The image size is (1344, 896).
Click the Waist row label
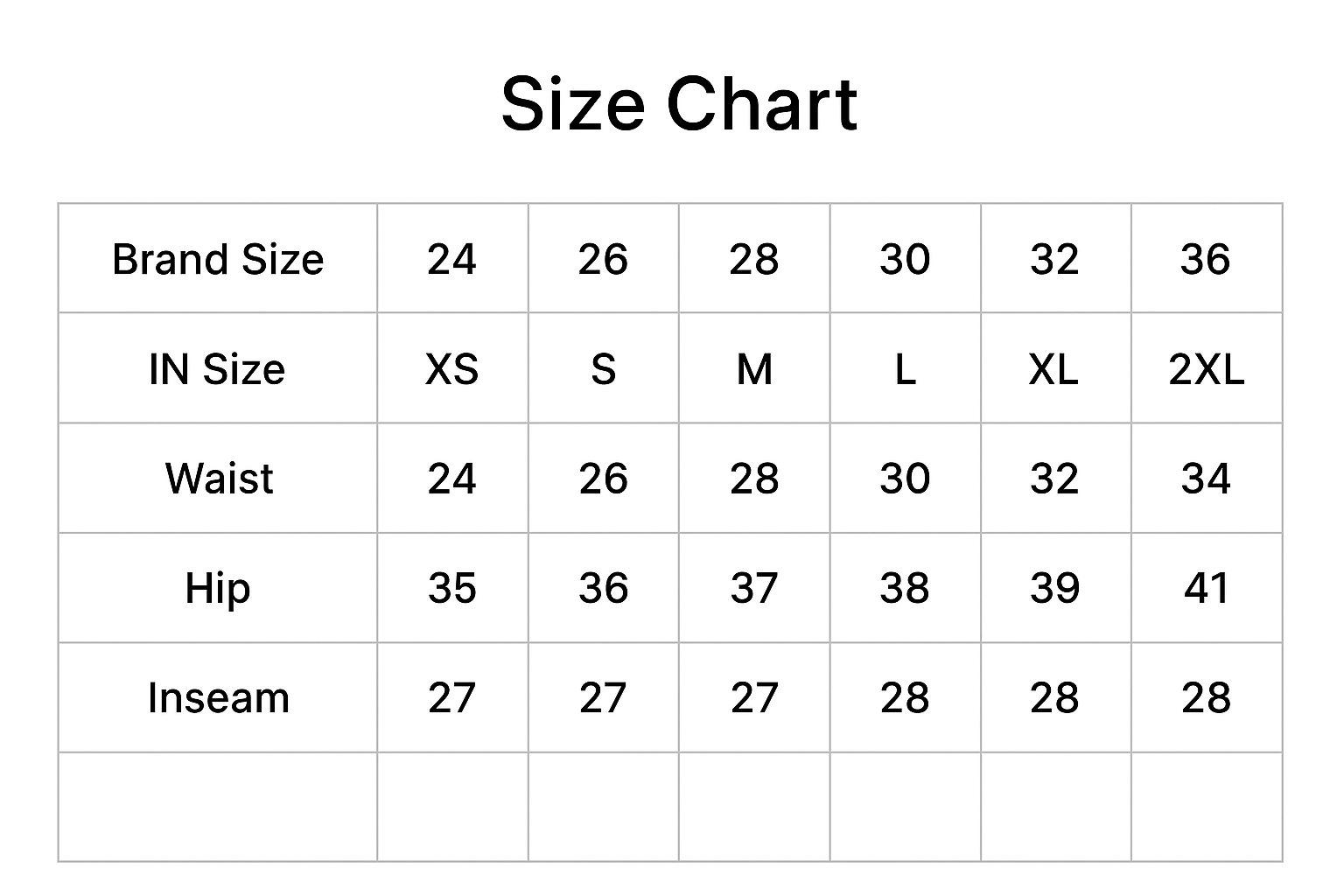[219, 479]
